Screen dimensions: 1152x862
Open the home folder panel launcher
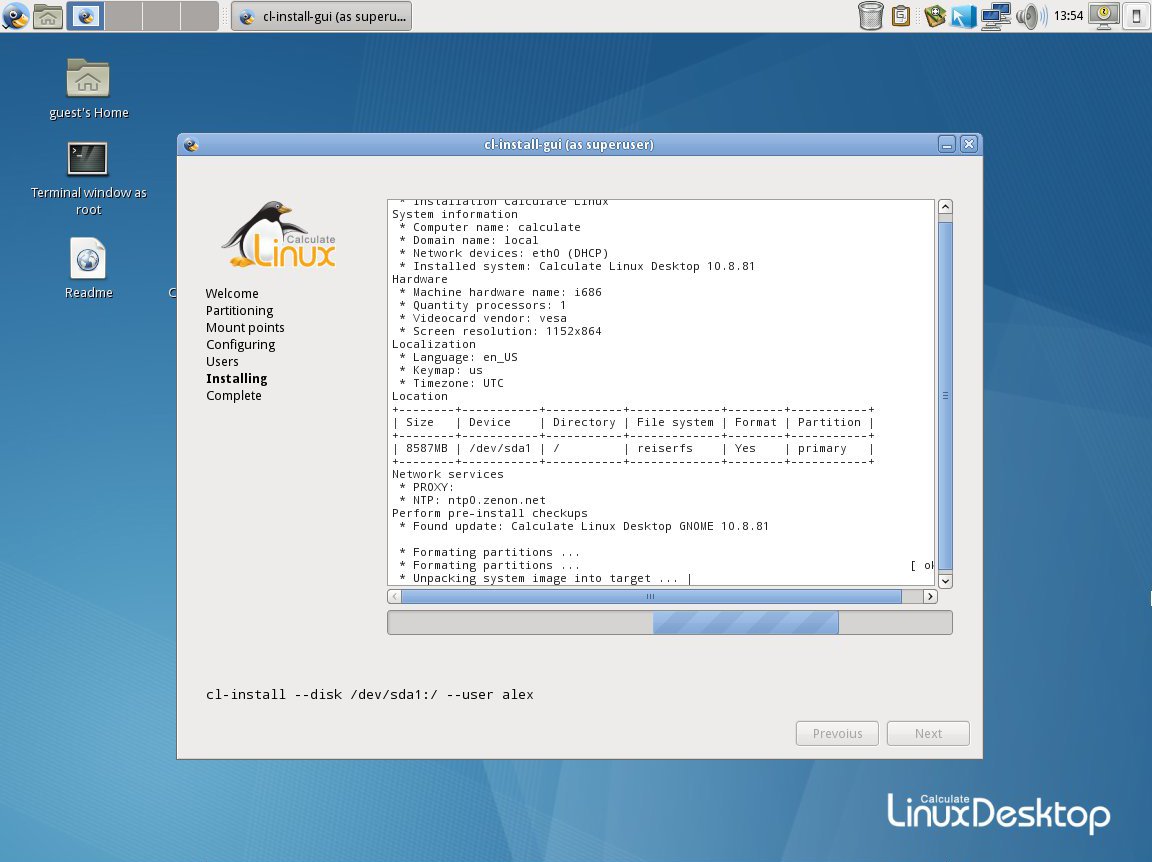coord(48,16)
